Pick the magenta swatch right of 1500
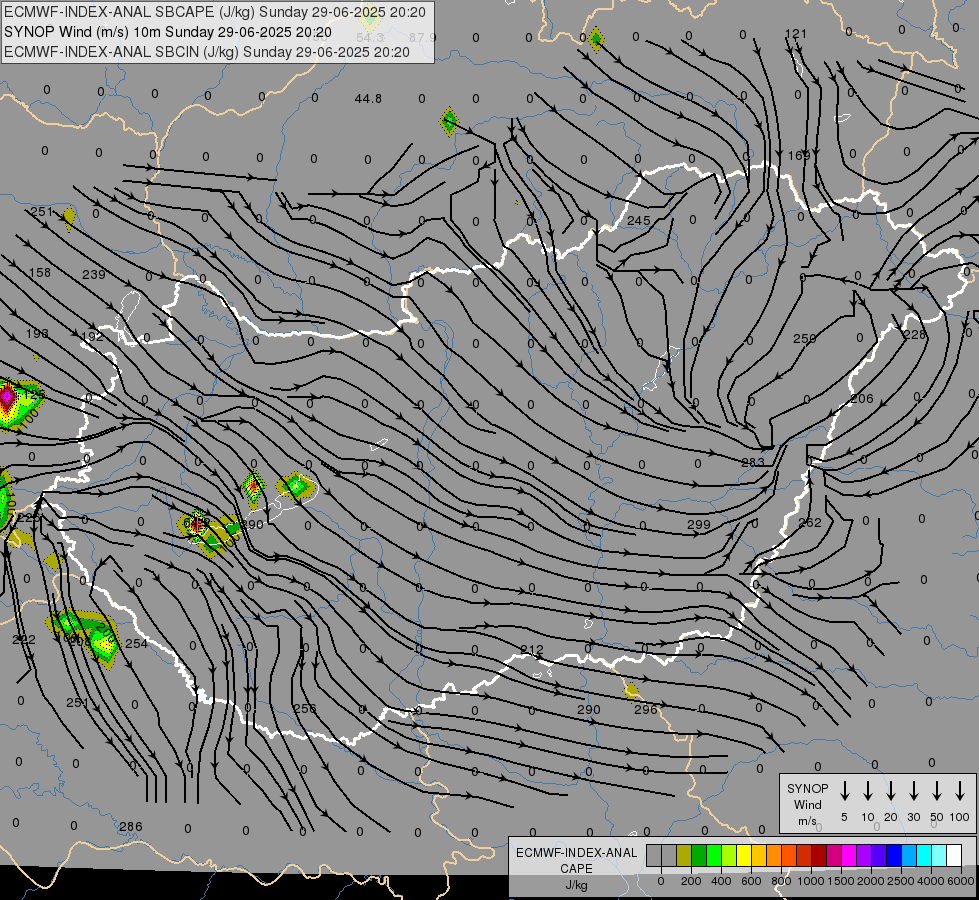 pyautogui.click(x=849, y=856)
